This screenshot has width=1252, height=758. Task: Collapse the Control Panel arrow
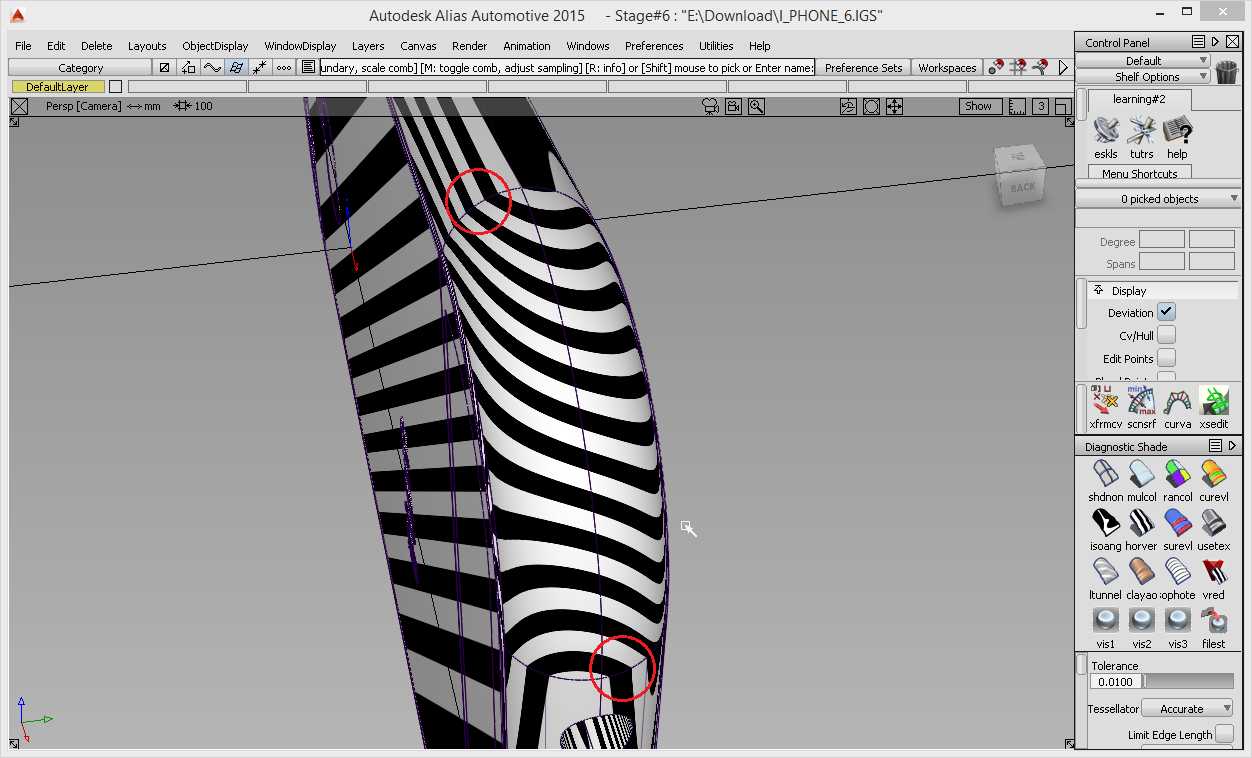click(x=1215, y=42)
